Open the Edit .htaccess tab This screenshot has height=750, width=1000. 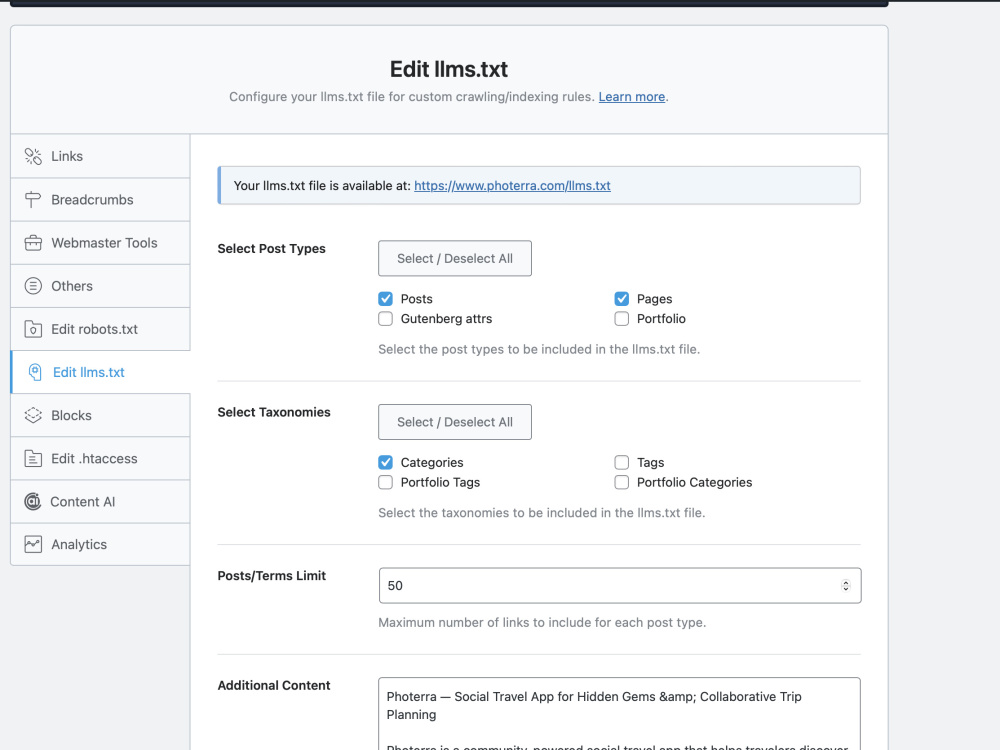(100, 459)
